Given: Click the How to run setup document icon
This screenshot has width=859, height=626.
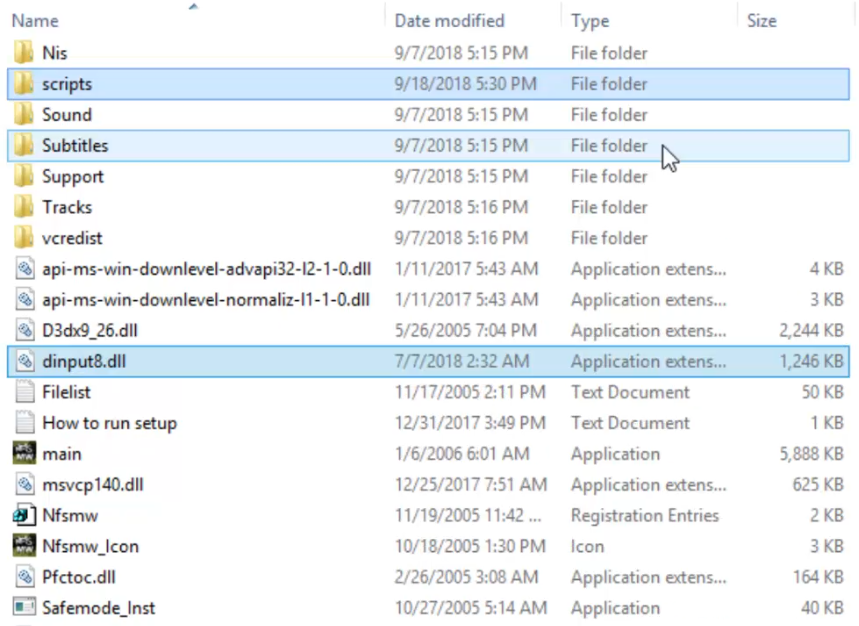Looking at the screenshot, I should [25, 423].
